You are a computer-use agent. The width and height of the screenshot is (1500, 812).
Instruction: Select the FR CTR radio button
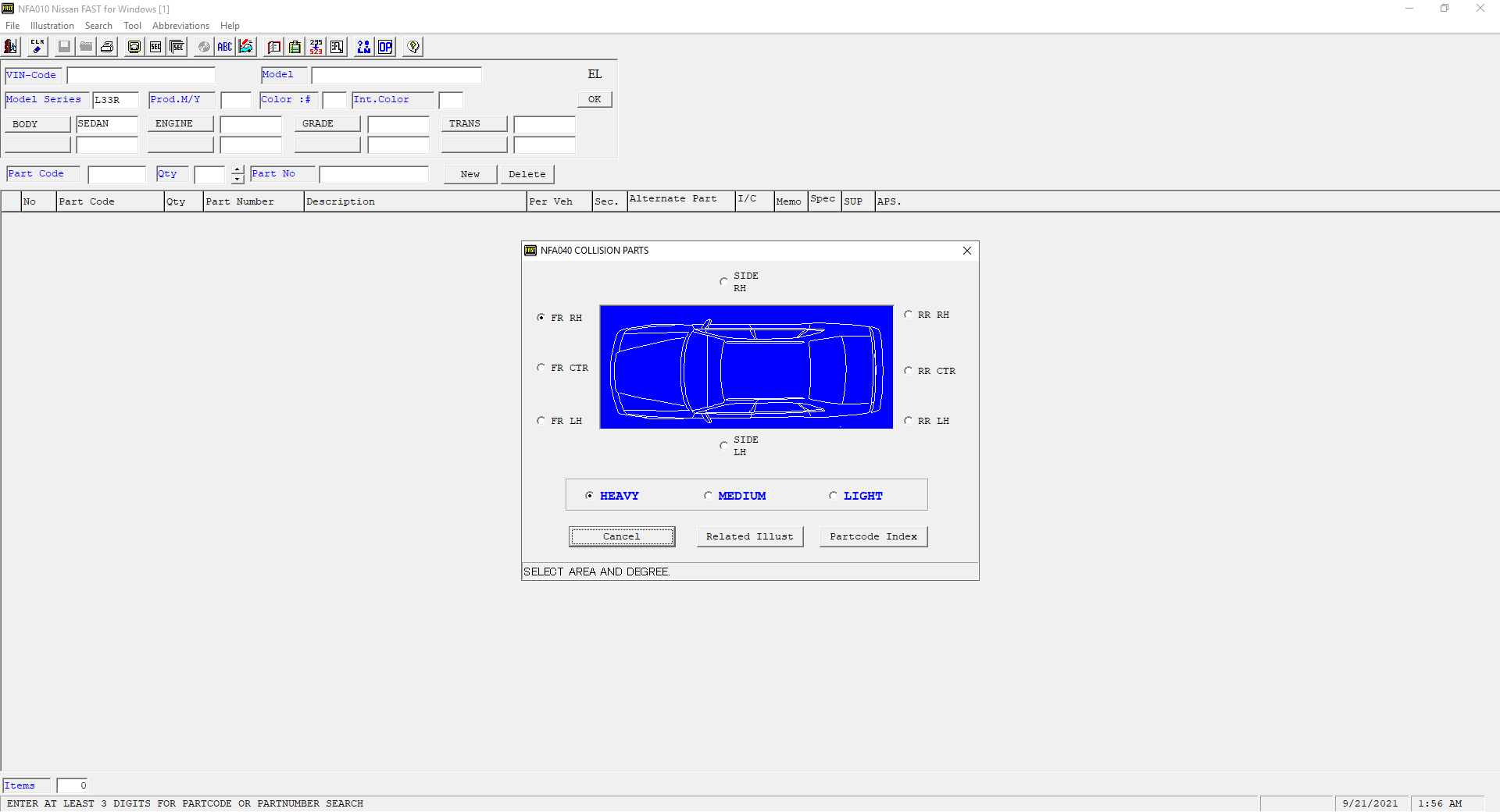click(541, 368)
